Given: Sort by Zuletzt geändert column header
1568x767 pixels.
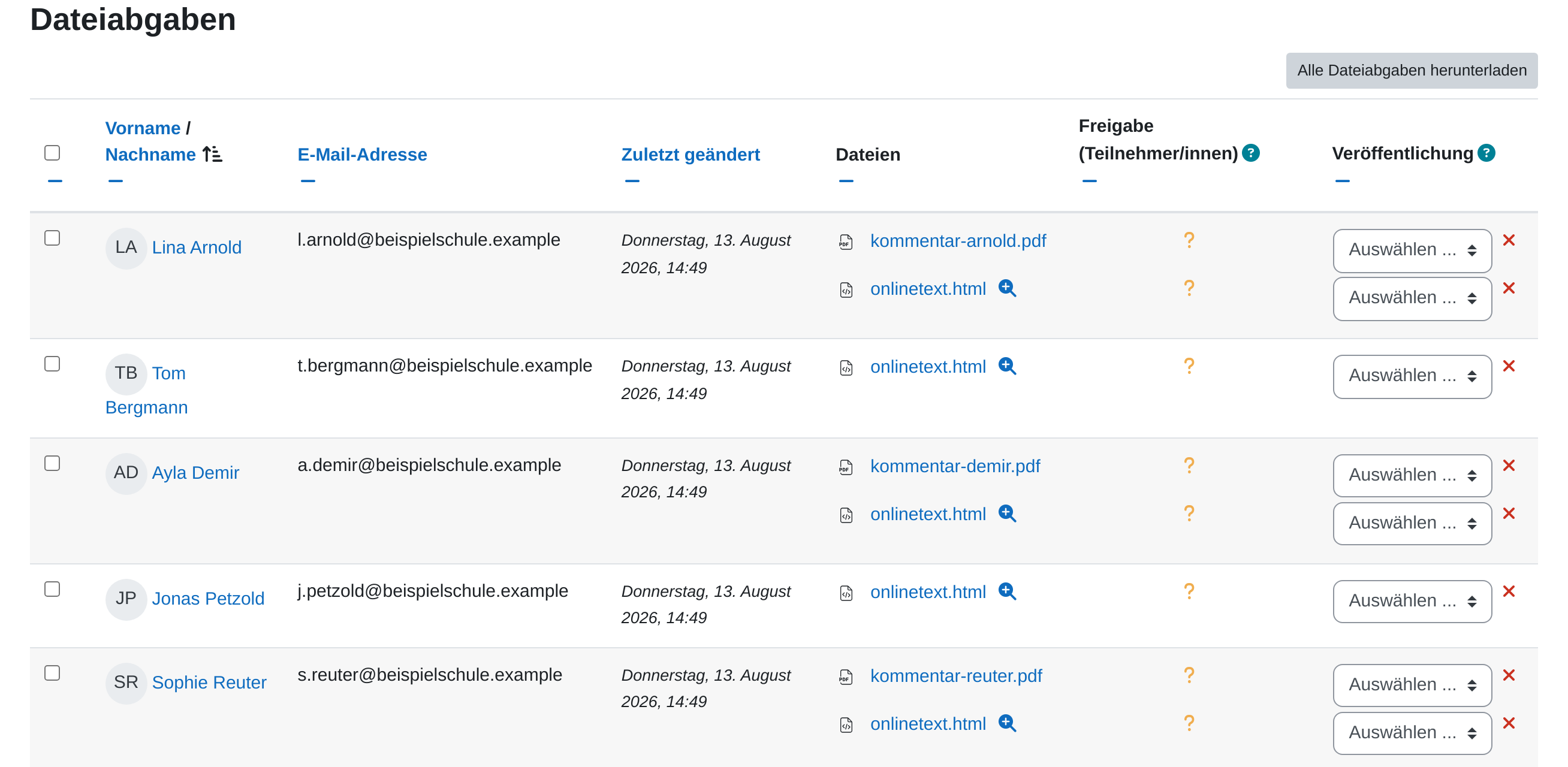Looking at the screenshot, I should 690,154.
